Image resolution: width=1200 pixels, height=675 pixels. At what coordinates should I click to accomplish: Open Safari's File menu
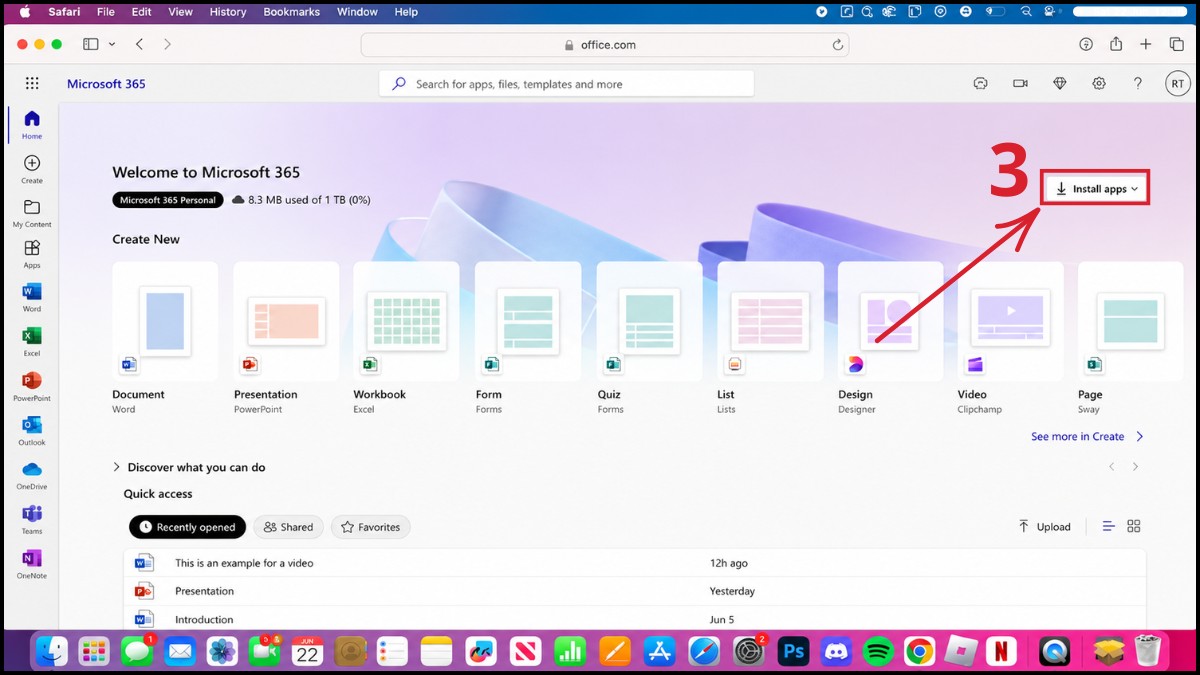click(106, 12)
